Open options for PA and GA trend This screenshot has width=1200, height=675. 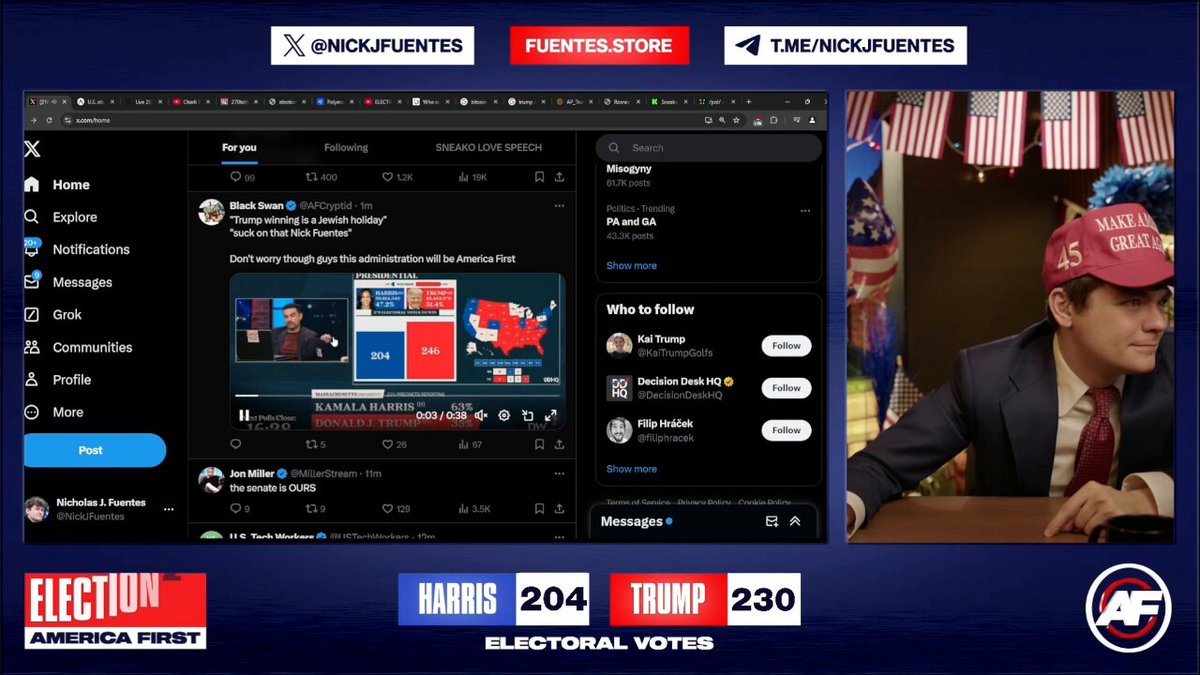[x=805, y=212]
